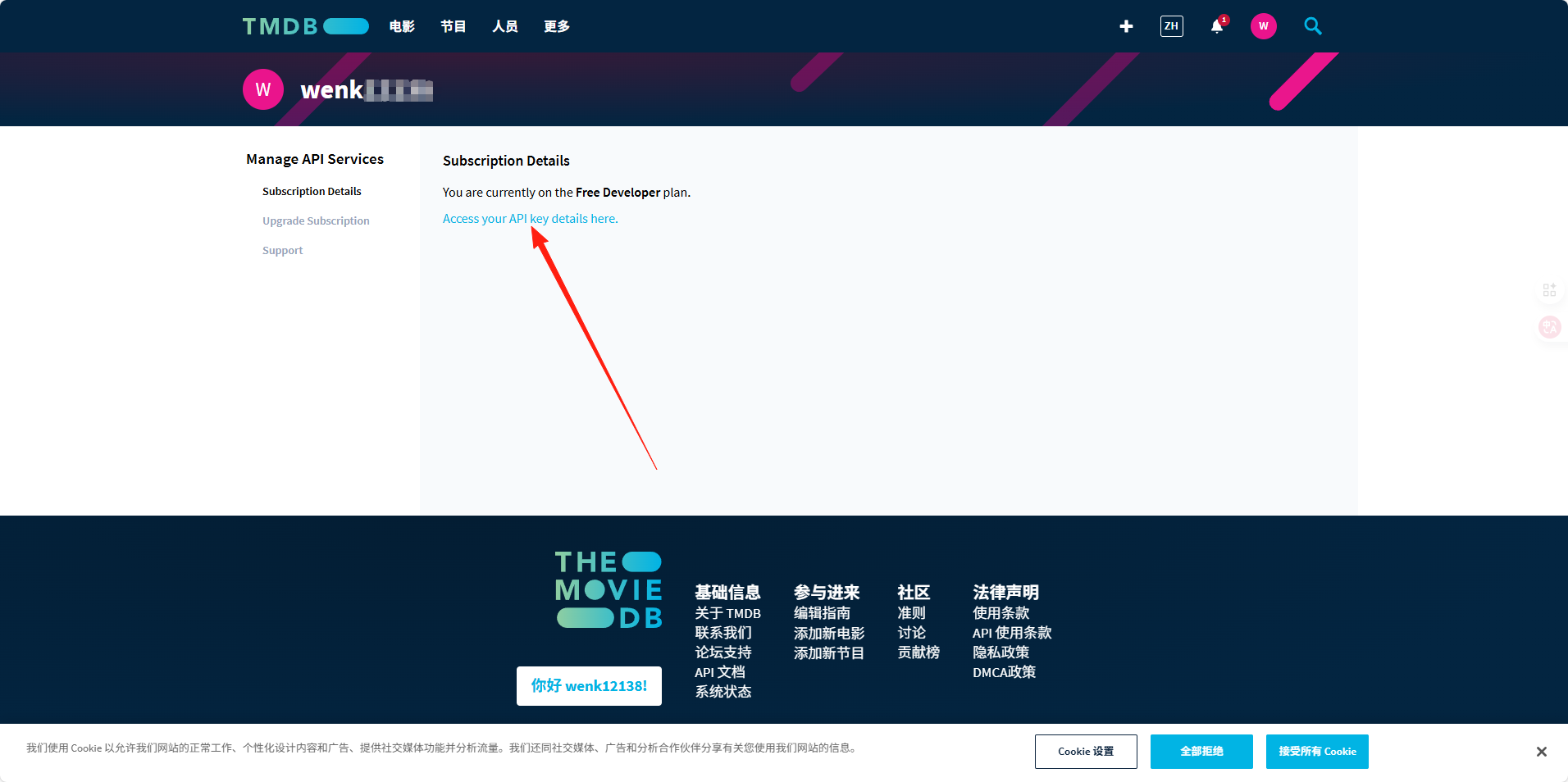
Task: Select Upgrade Subscription in sidebar
Action: point(316,221)
